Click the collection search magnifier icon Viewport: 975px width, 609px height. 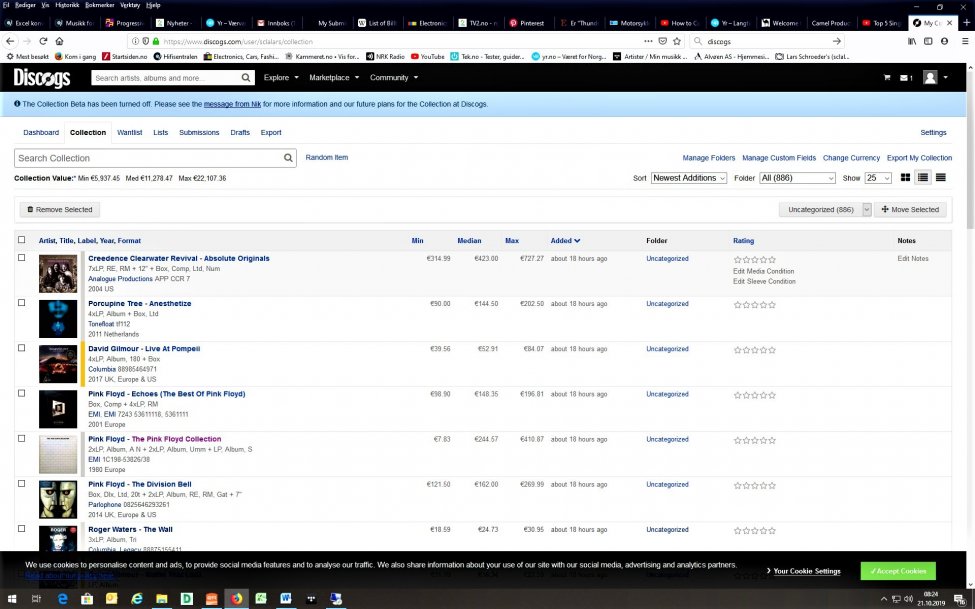(289, 158)
